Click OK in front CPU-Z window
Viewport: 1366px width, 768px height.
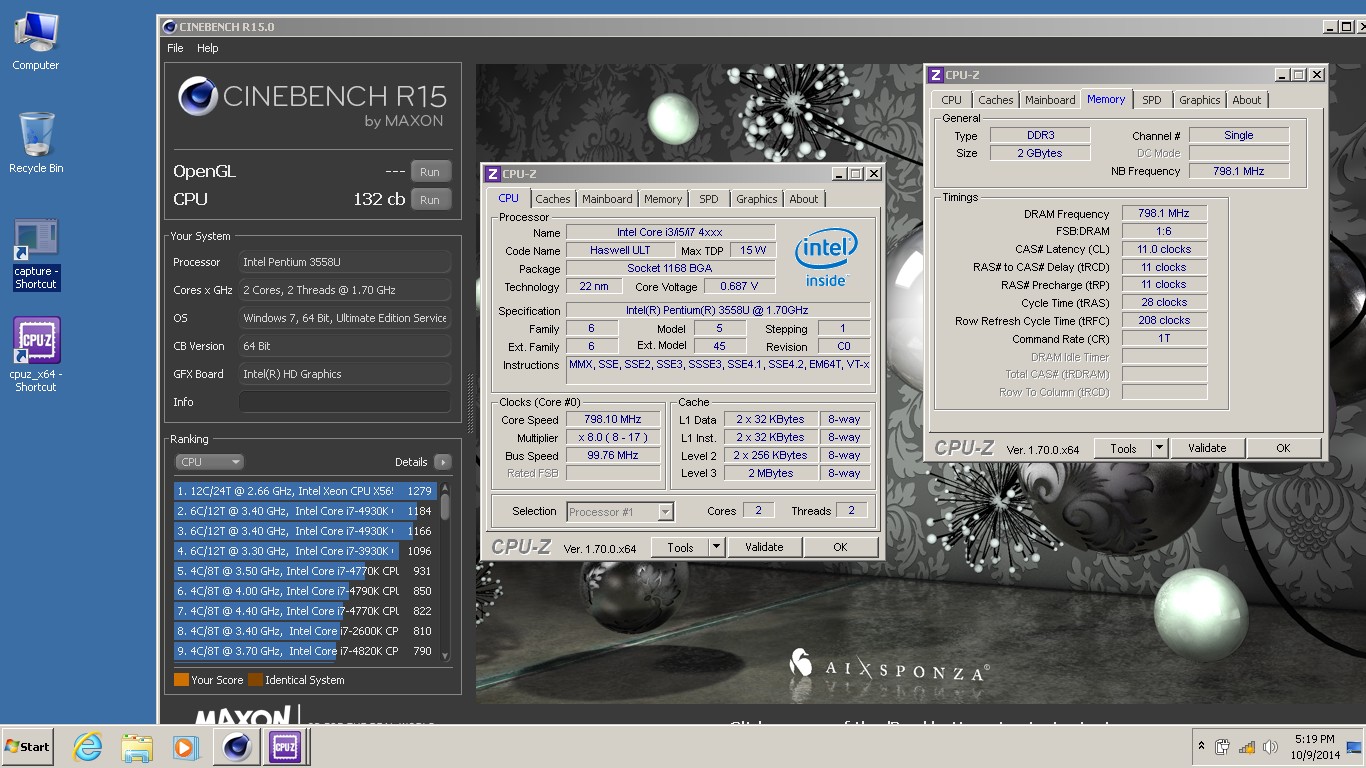point(840,547)
